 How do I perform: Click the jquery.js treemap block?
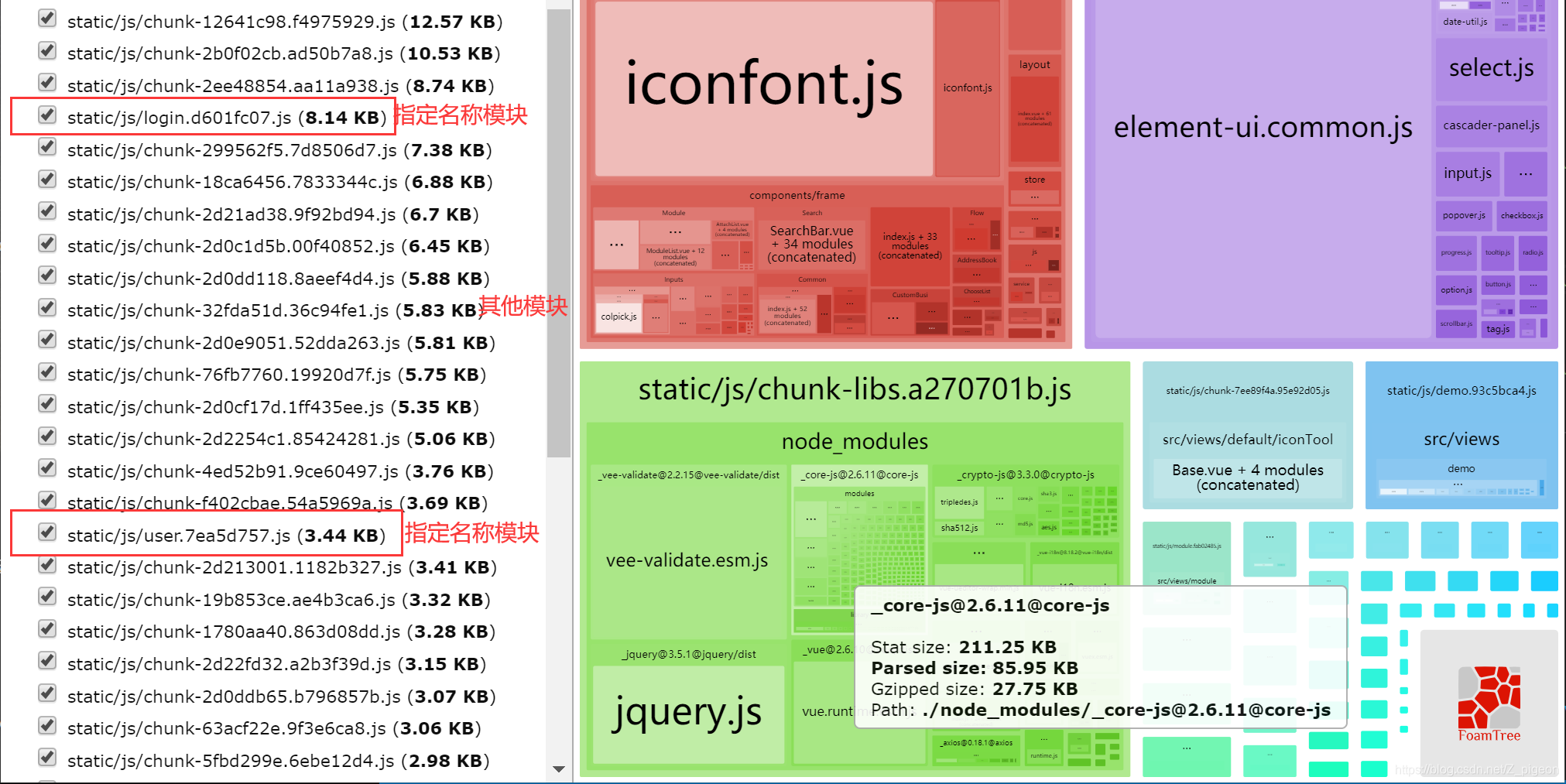688,714
